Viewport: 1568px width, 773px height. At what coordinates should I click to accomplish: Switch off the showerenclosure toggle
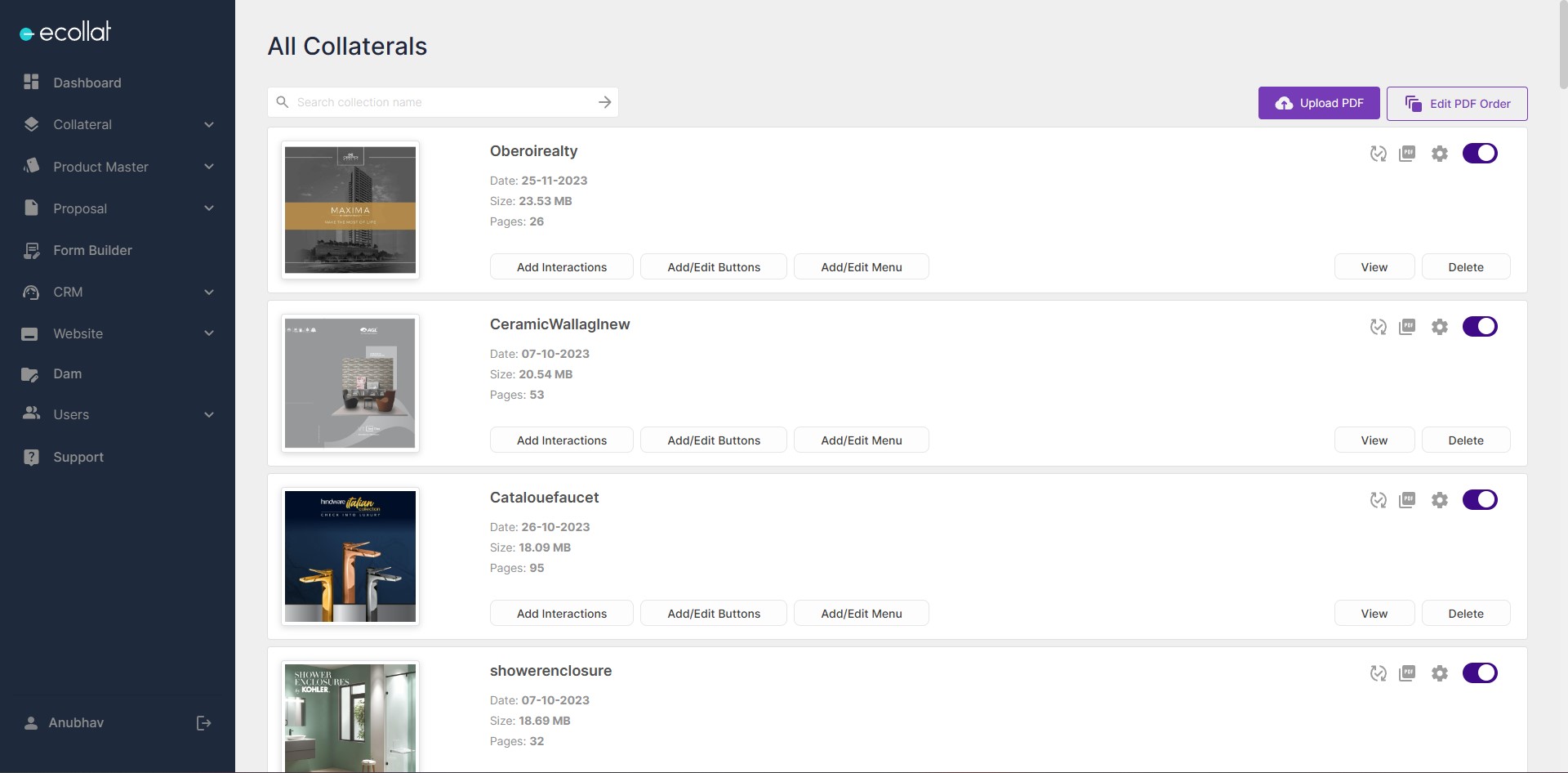(x=1479, y=673)
